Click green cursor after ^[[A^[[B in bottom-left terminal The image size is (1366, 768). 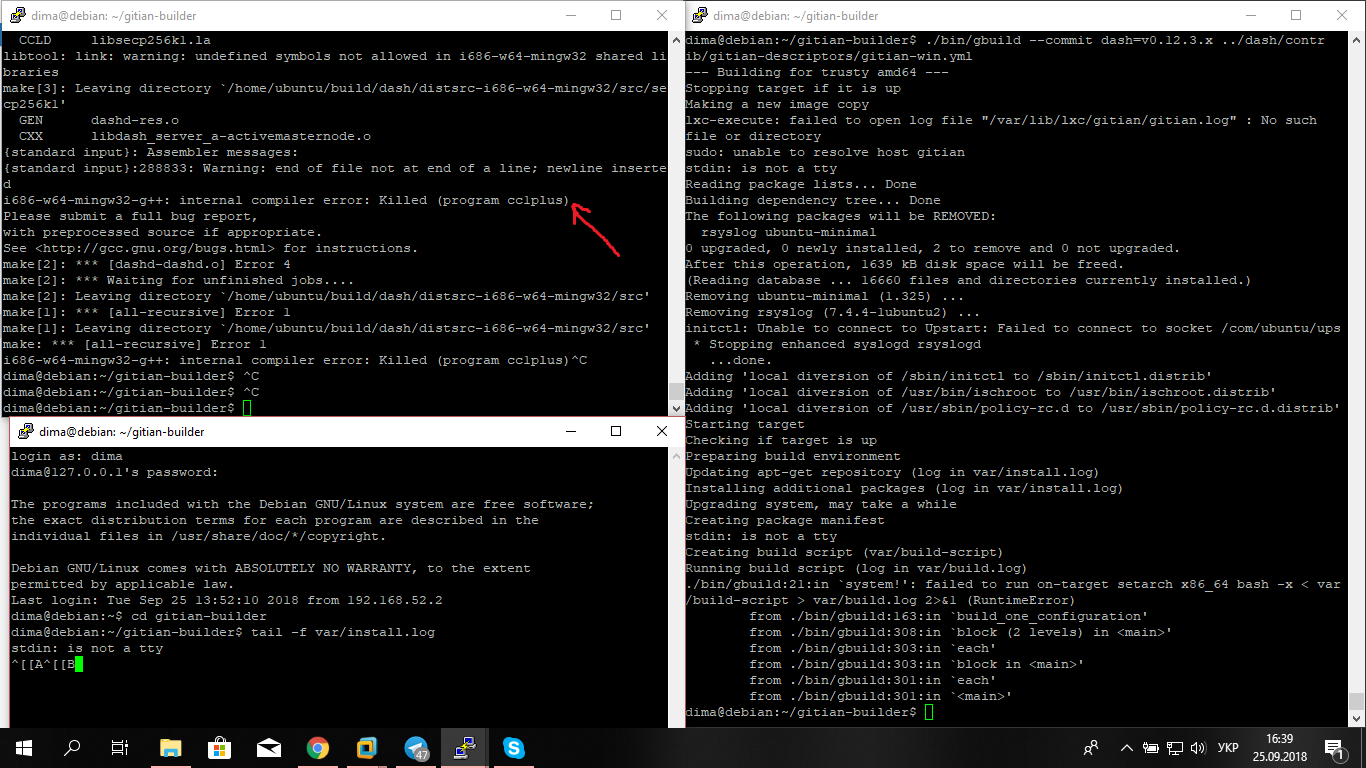(79, 664)
